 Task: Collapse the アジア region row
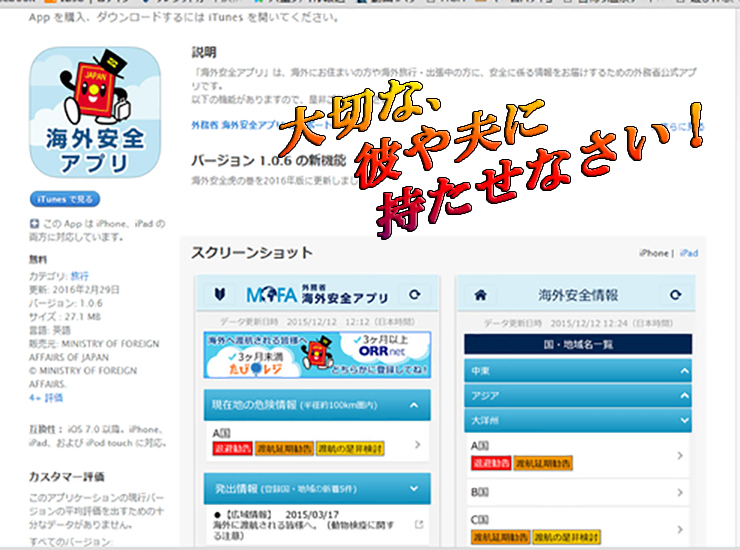click(x=578, y=396)
